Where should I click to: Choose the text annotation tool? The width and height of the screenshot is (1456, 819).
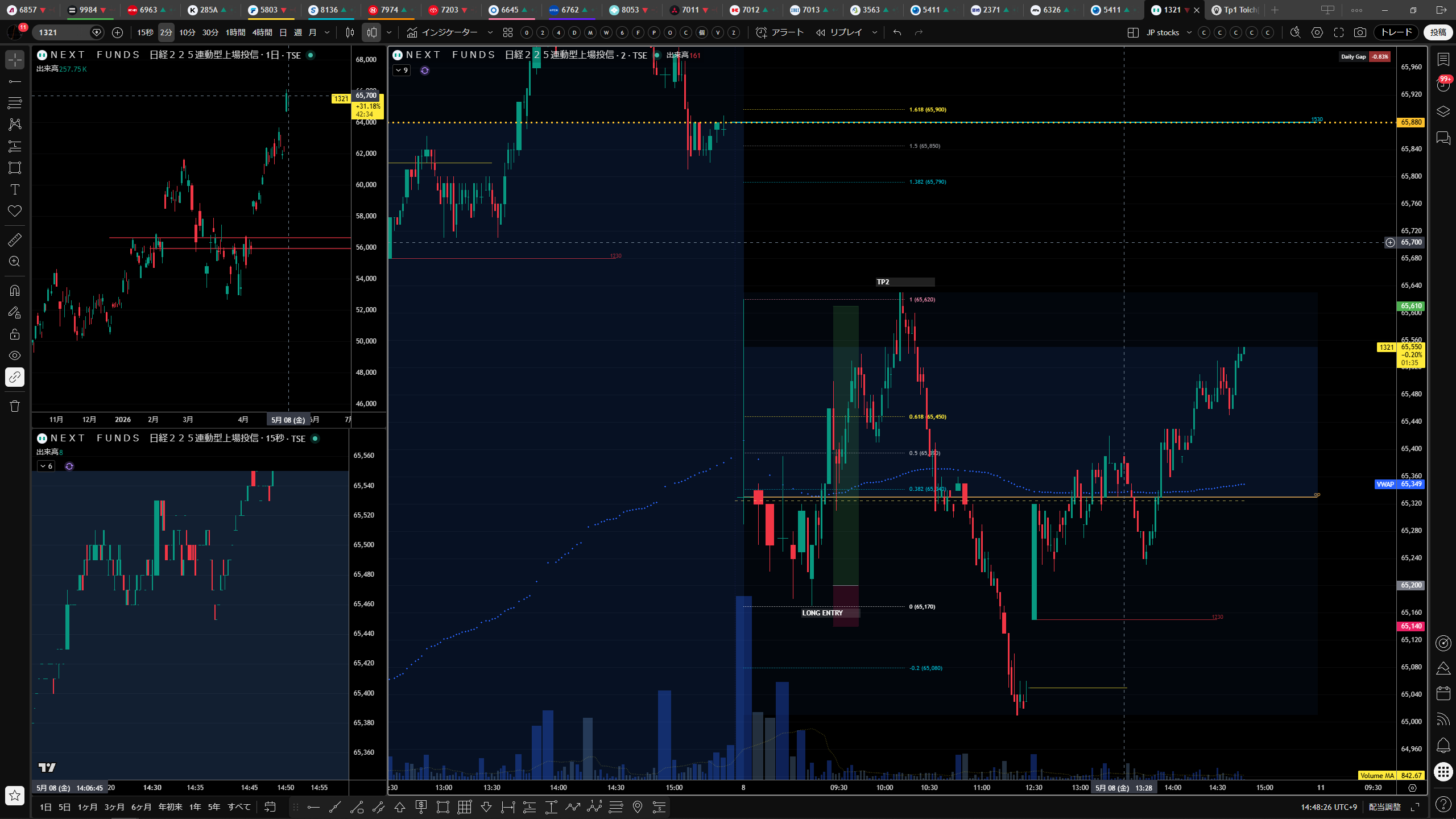[15, 189]
